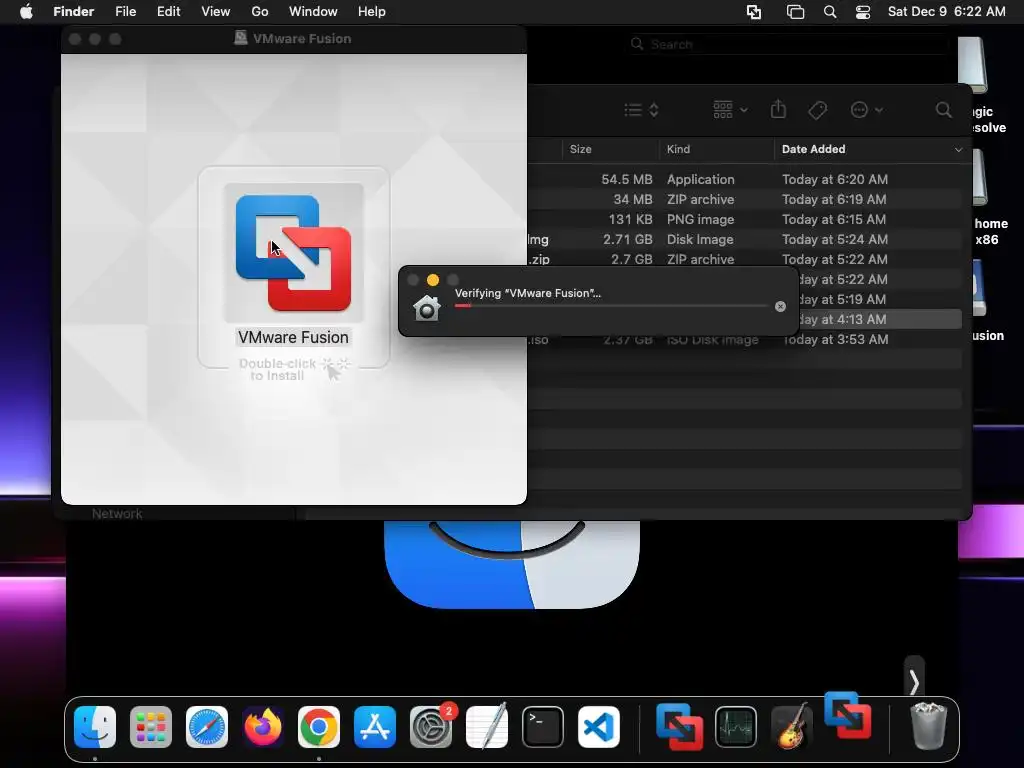Image resolution: width=1024 pixels, height=768 pixels.
Task: Sort Finder list by Size column
Action: 581,149
